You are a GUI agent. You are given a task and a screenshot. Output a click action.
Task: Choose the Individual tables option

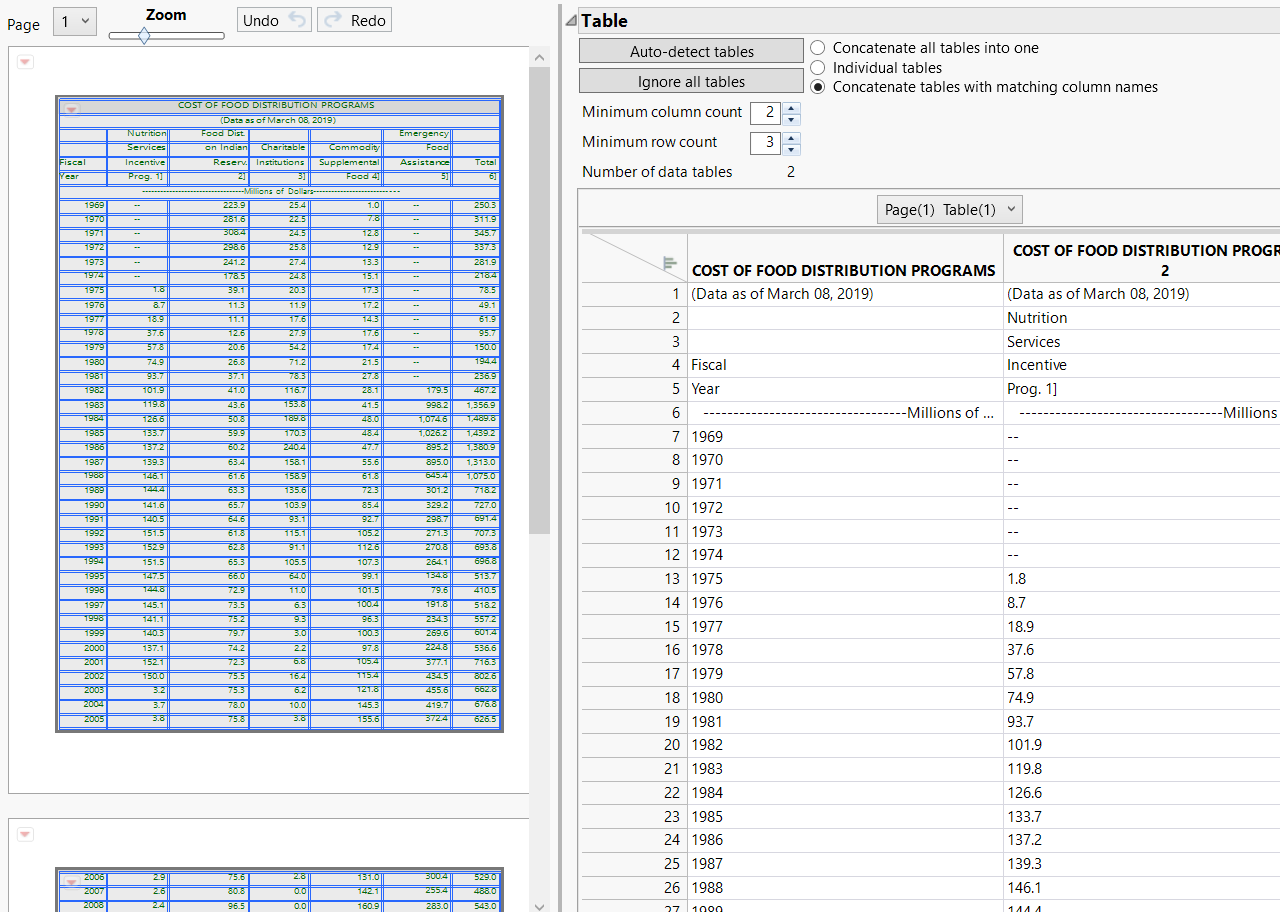(x=818, y=68)
